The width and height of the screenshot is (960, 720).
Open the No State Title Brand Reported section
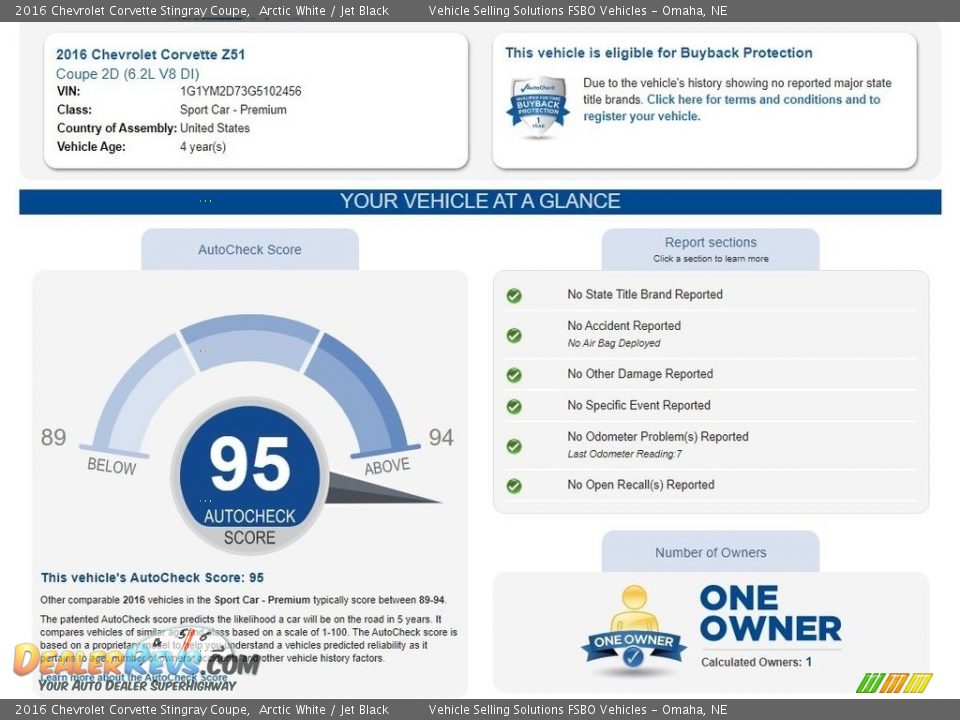coord(645,294)
